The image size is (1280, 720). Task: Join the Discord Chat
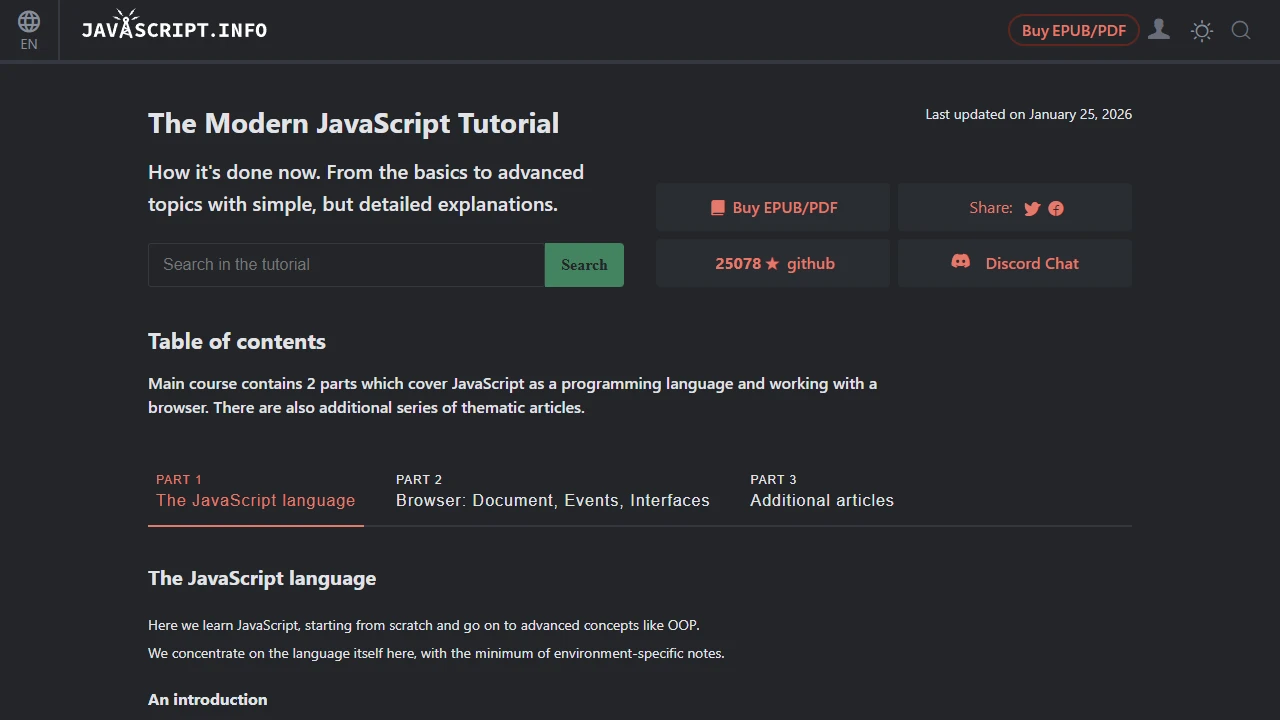(1032, 263)
